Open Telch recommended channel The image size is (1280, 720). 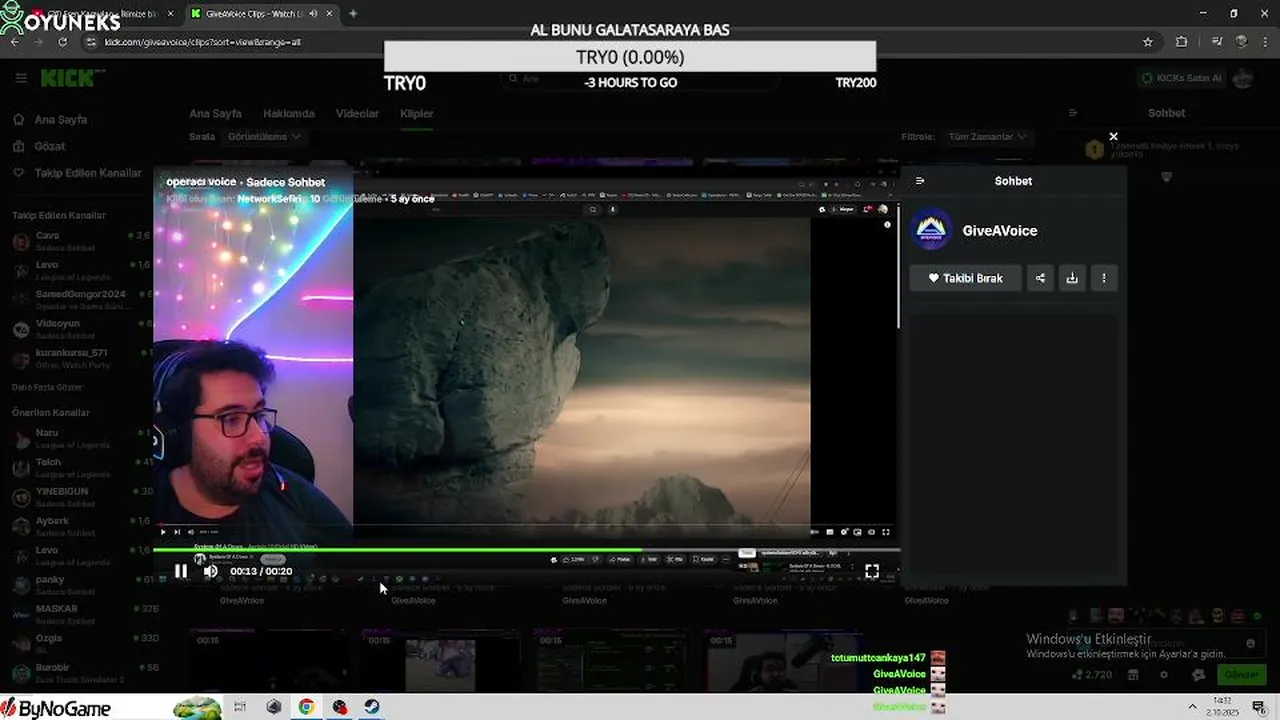click(x=80, y=467)
